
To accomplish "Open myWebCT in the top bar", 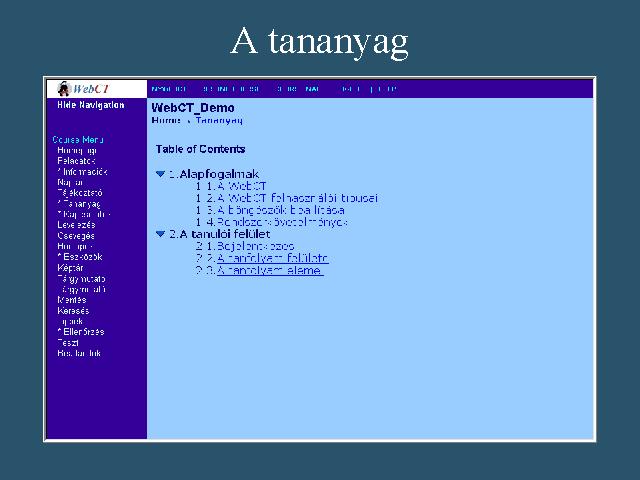I will tap(169, 89).
